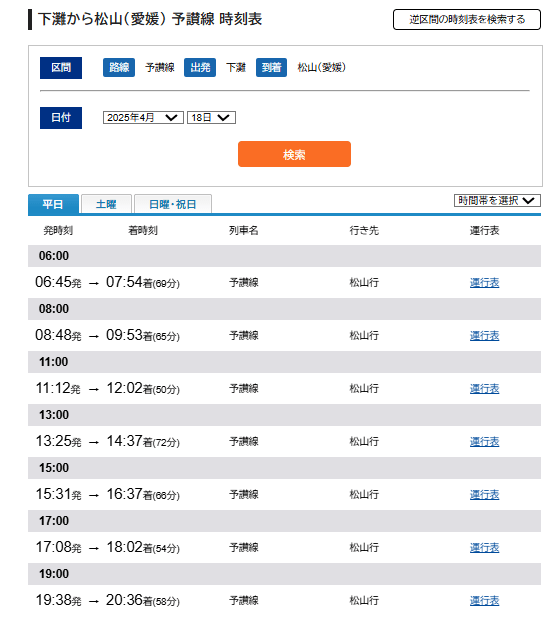
Task: Click the 路線 label badge
Action: pyautogui.click(x=119, y=67)
